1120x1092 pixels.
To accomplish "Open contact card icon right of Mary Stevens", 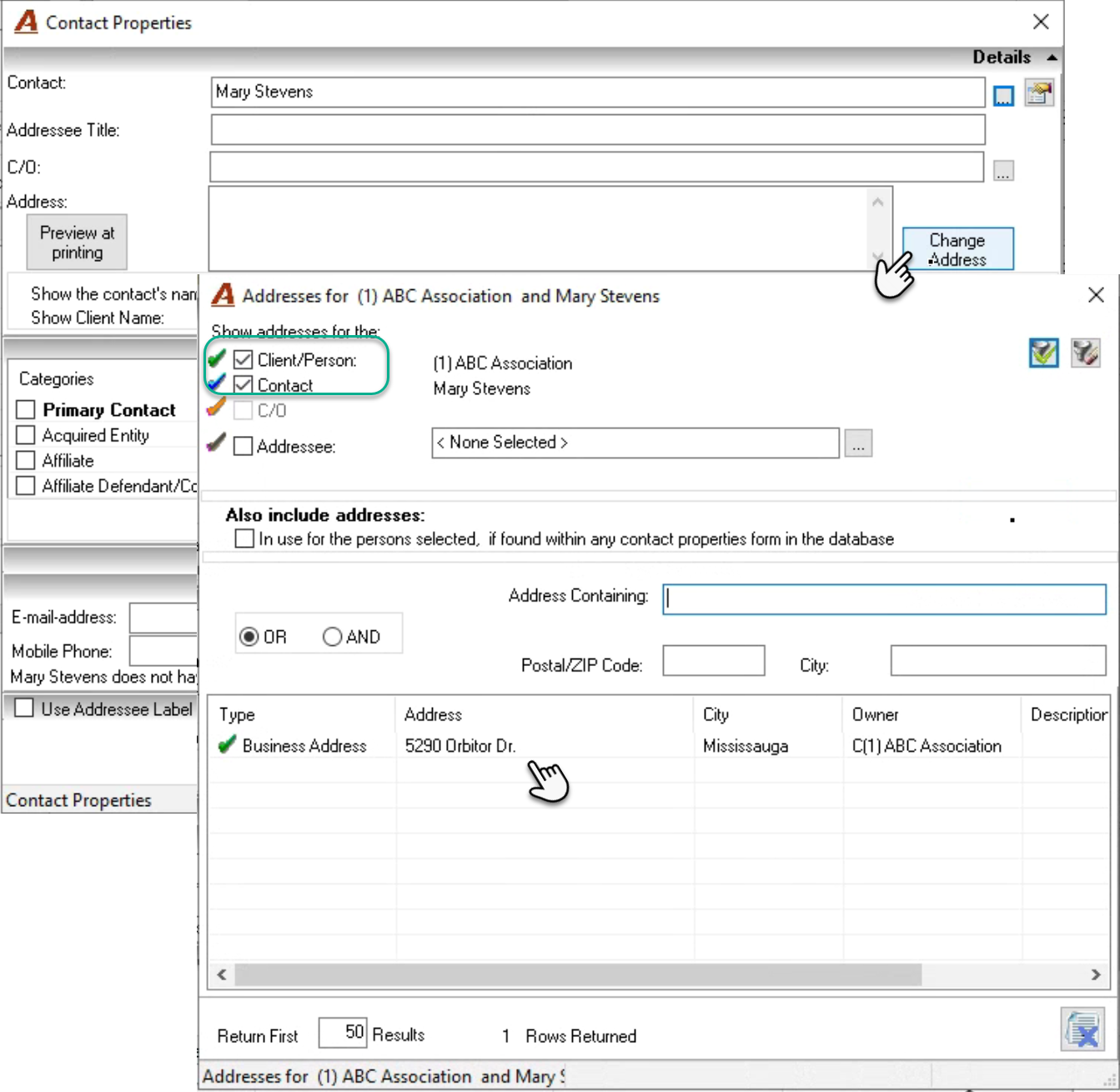I will 1039,93.
